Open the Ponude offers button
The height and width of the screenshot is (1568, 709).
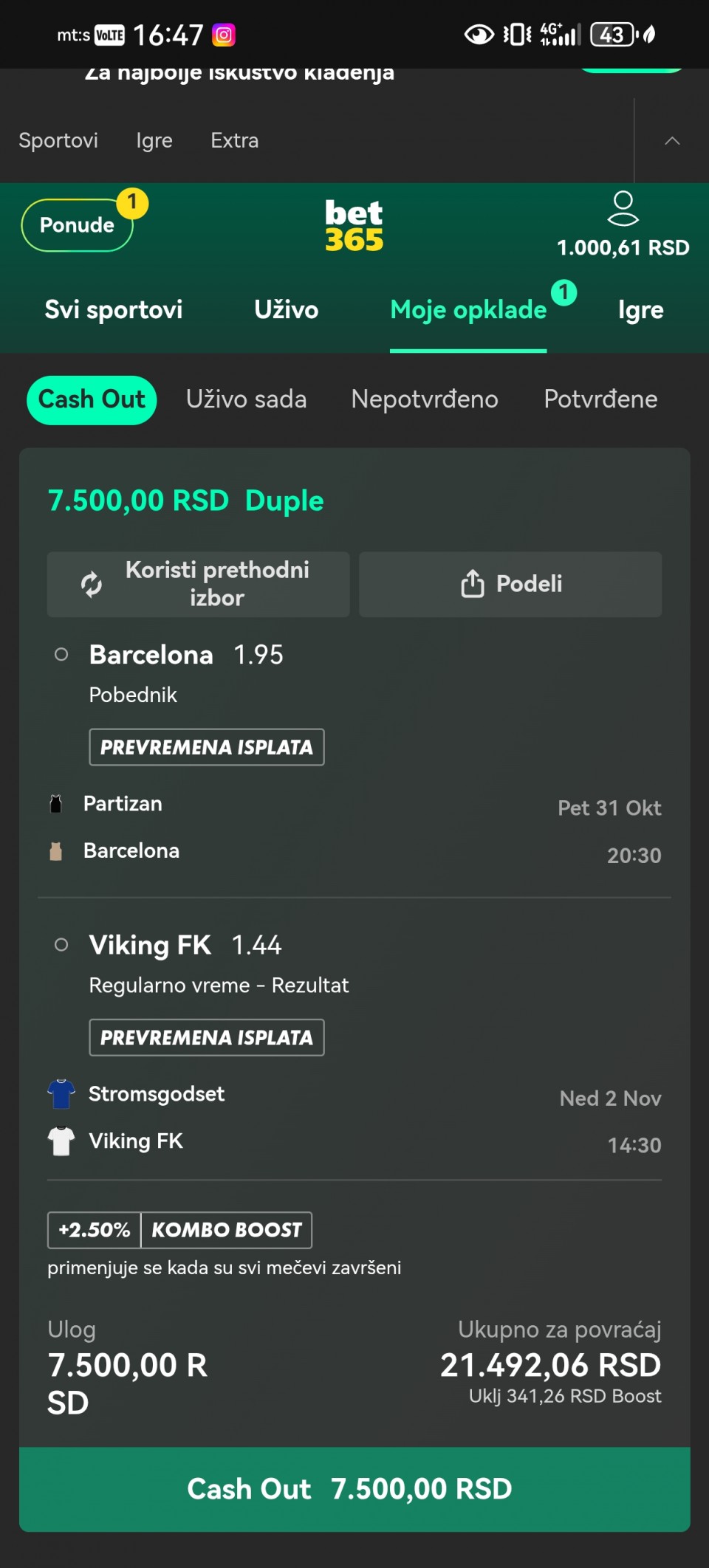77,225
